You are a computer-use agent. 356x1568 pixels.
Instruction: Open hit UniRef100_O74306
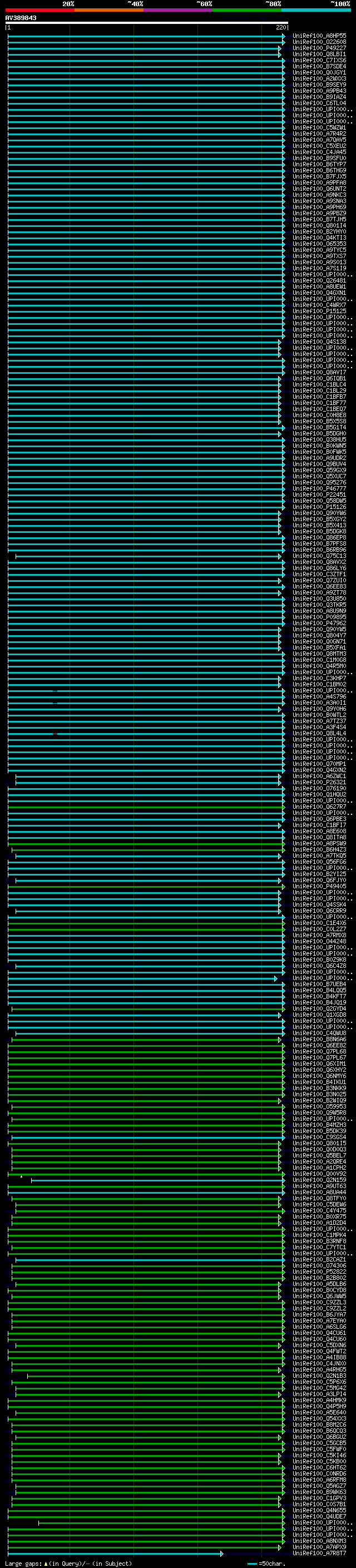click(x=319, y=1265)
